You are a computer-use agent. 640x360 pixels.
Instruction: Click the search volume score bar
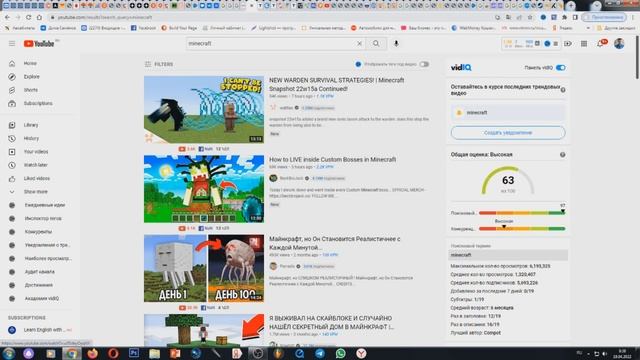tap(522, 213)
